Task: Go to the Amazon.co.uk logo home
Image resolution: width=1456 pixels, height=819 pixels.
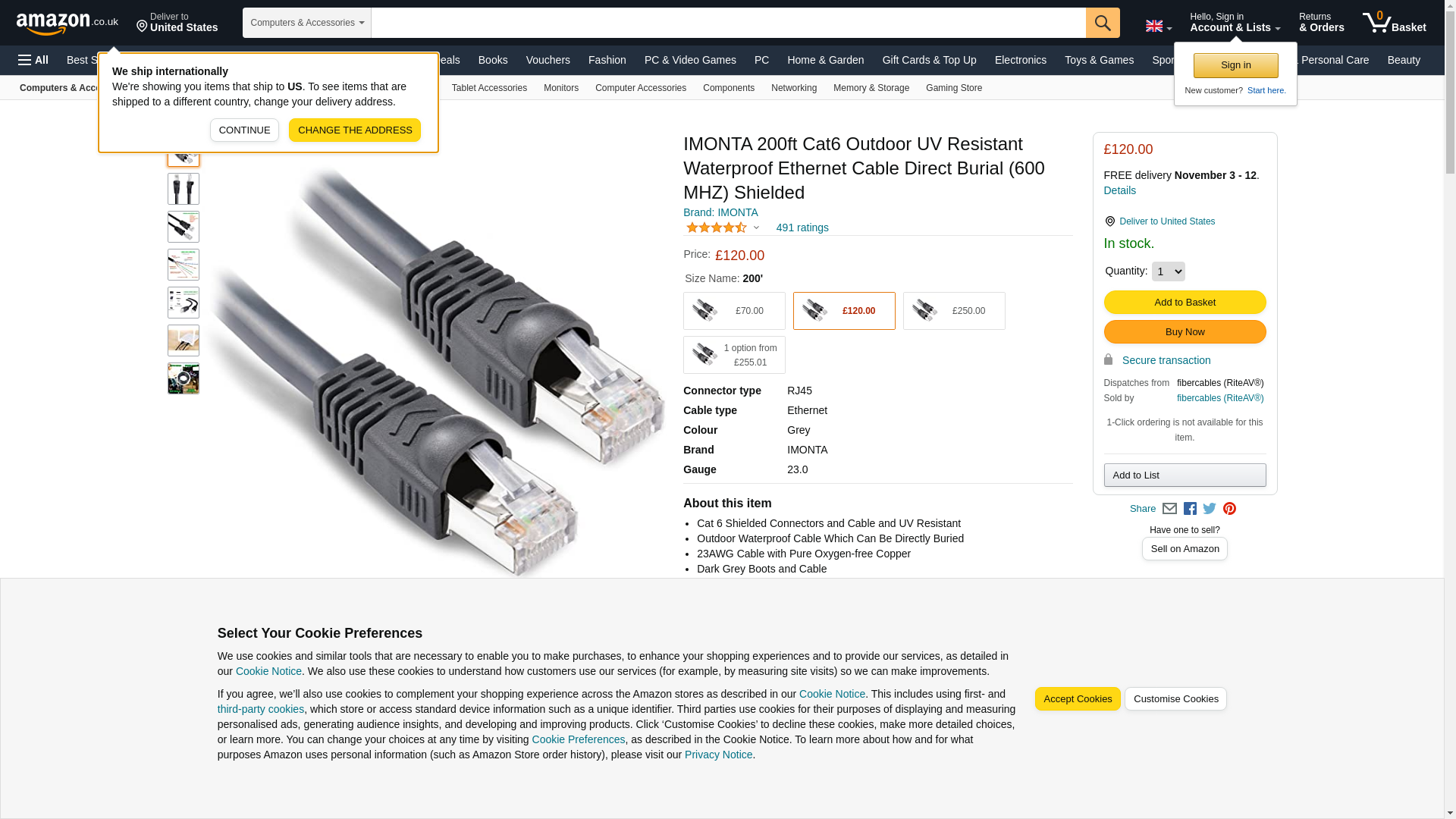Action: 67,23
